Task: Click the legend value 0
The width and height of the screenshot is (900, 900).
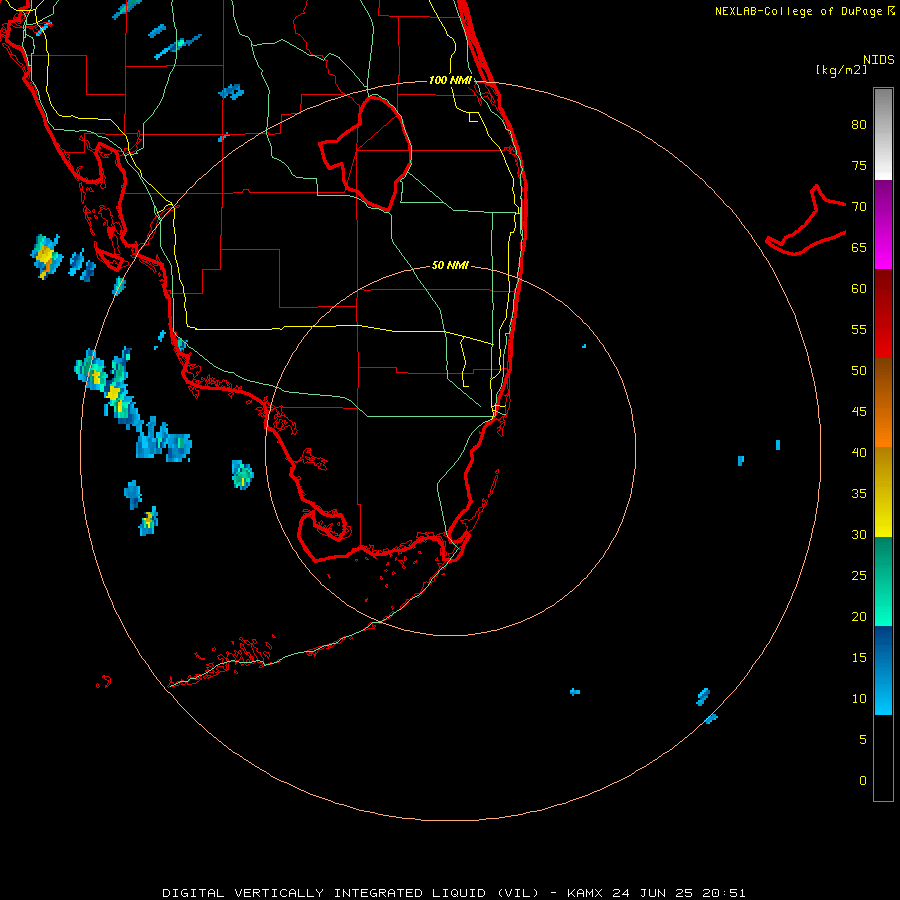Action: tap(863, 781)
